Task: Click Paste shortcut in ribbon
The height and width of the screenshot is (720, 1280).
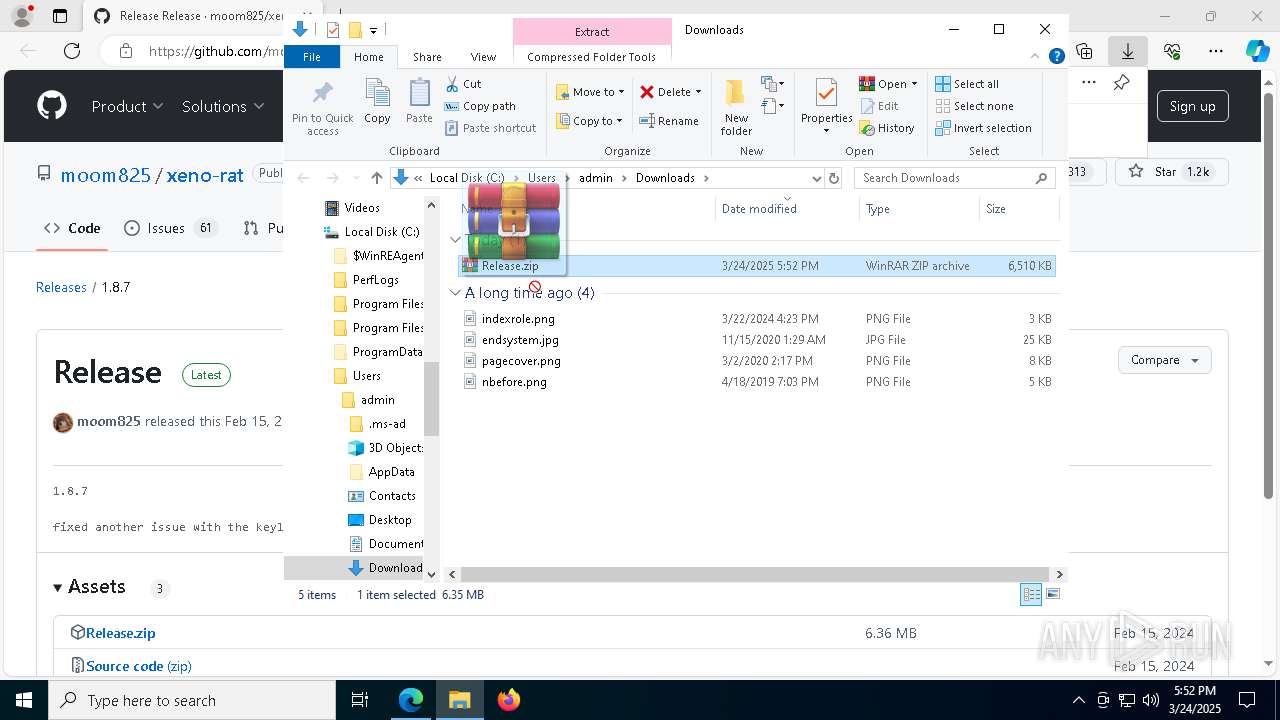Action: [491, 128]
